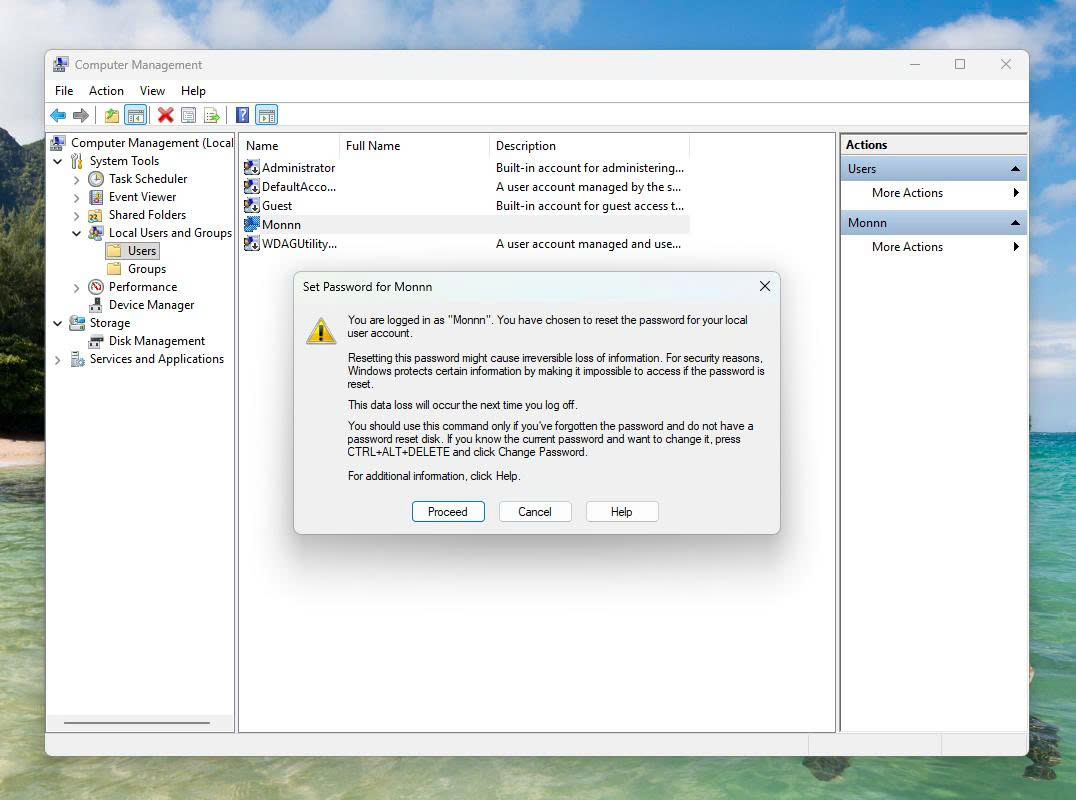Select the Device Manager icon
Screen dimensions: 1076x800
coord(96,305)
